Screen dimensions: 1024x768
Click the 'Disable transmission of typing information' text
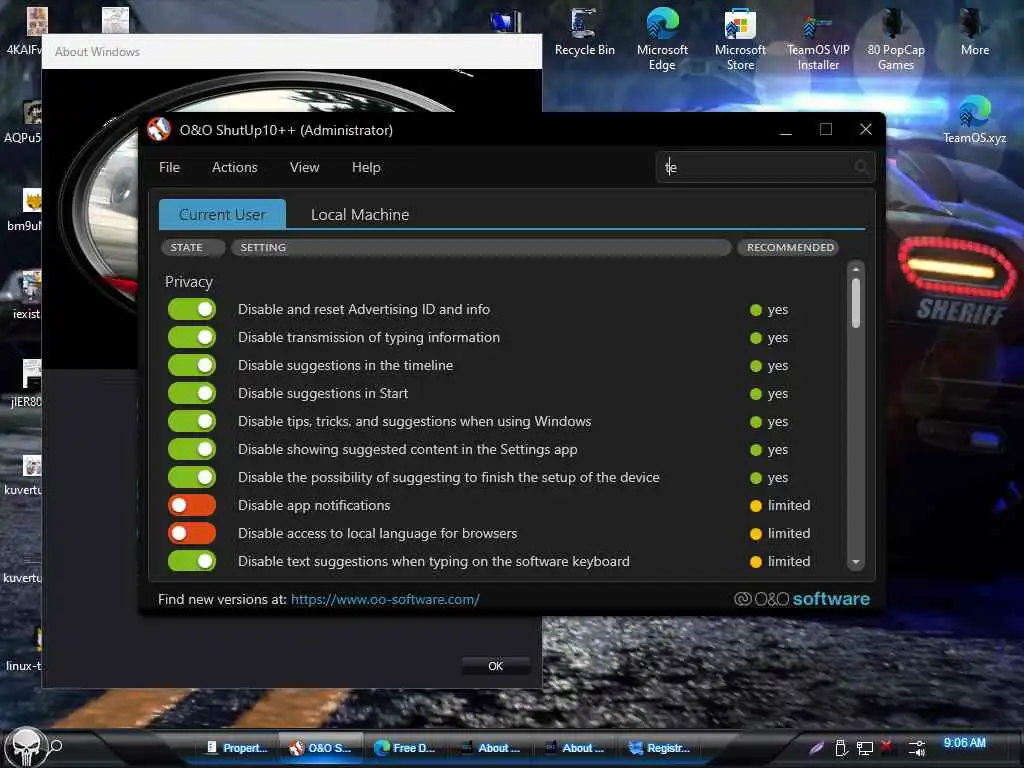369,338
